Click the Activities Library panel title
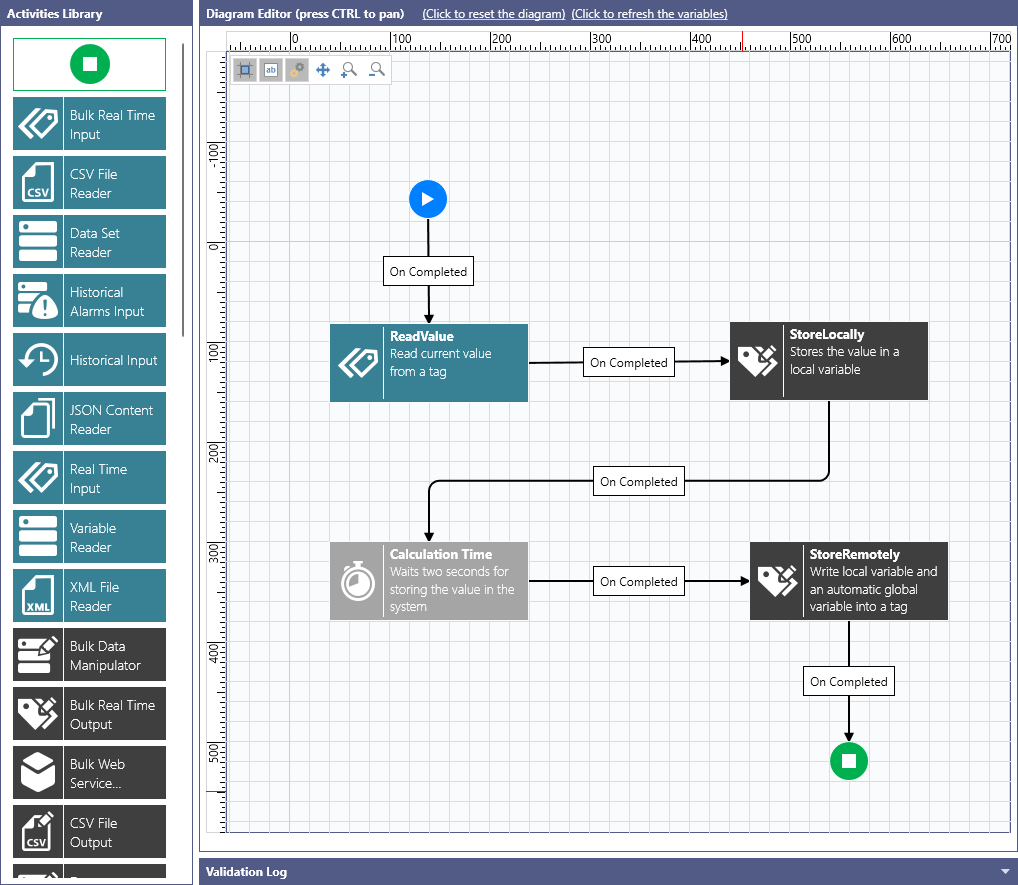Image resolution: width=1018 pixels, height=885 pixels. point(55,14)
